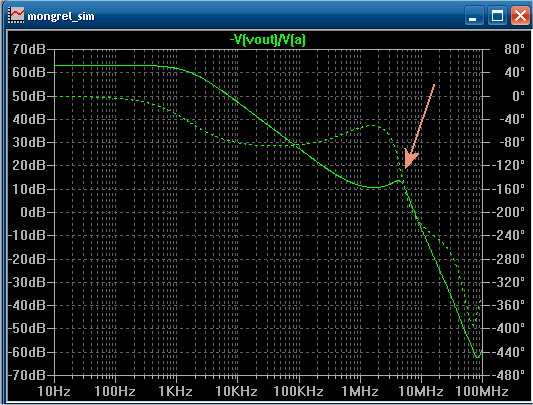Click the 100KHz frequency axis label
This screenshot has width=533, height=405.
[x=298, y=391]
